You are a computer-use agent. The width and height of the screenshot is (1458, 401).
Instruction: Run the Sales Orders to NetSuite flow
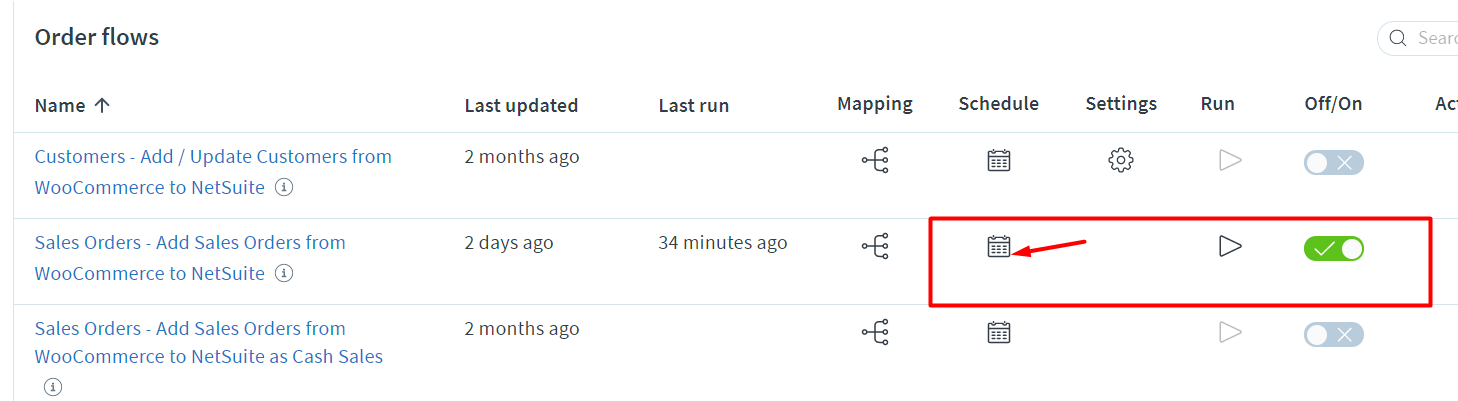(1230, 246)
